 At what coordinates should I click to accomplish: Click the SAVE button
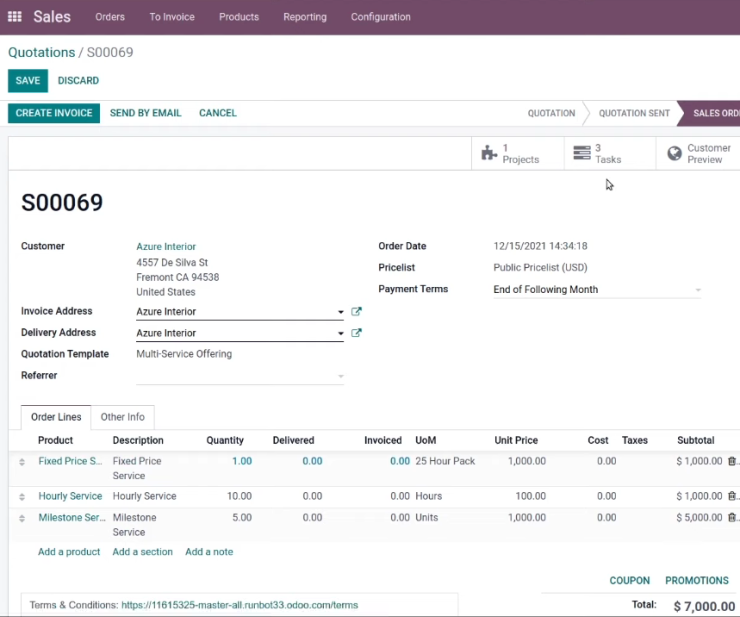(28, 81)
